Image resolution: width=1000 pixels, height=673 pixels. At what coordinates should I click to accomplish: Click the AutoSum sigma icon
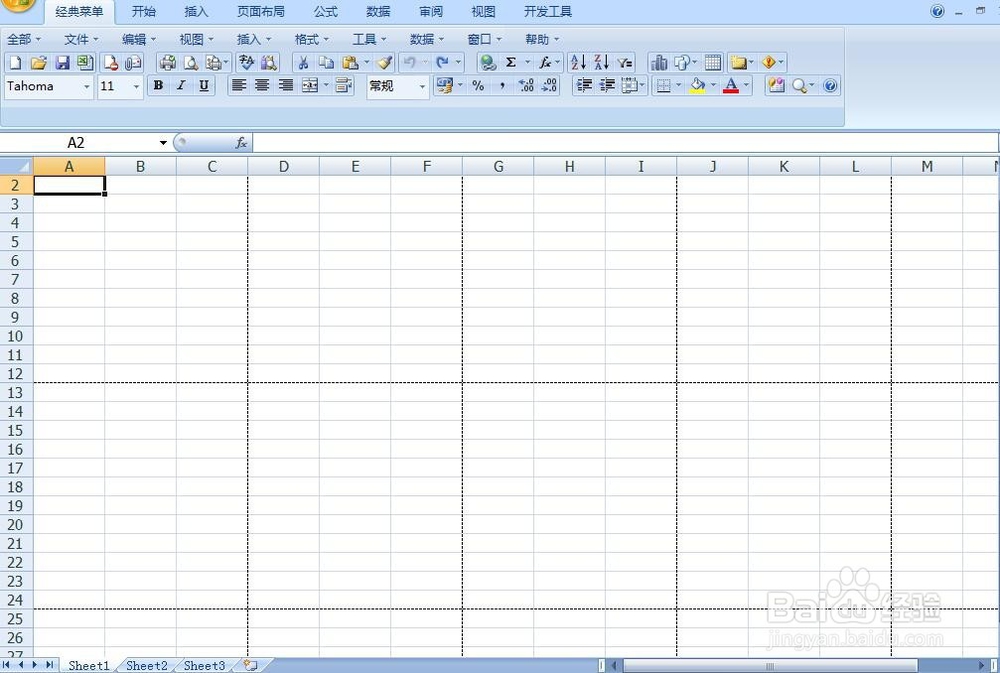(x=511, y=63)
